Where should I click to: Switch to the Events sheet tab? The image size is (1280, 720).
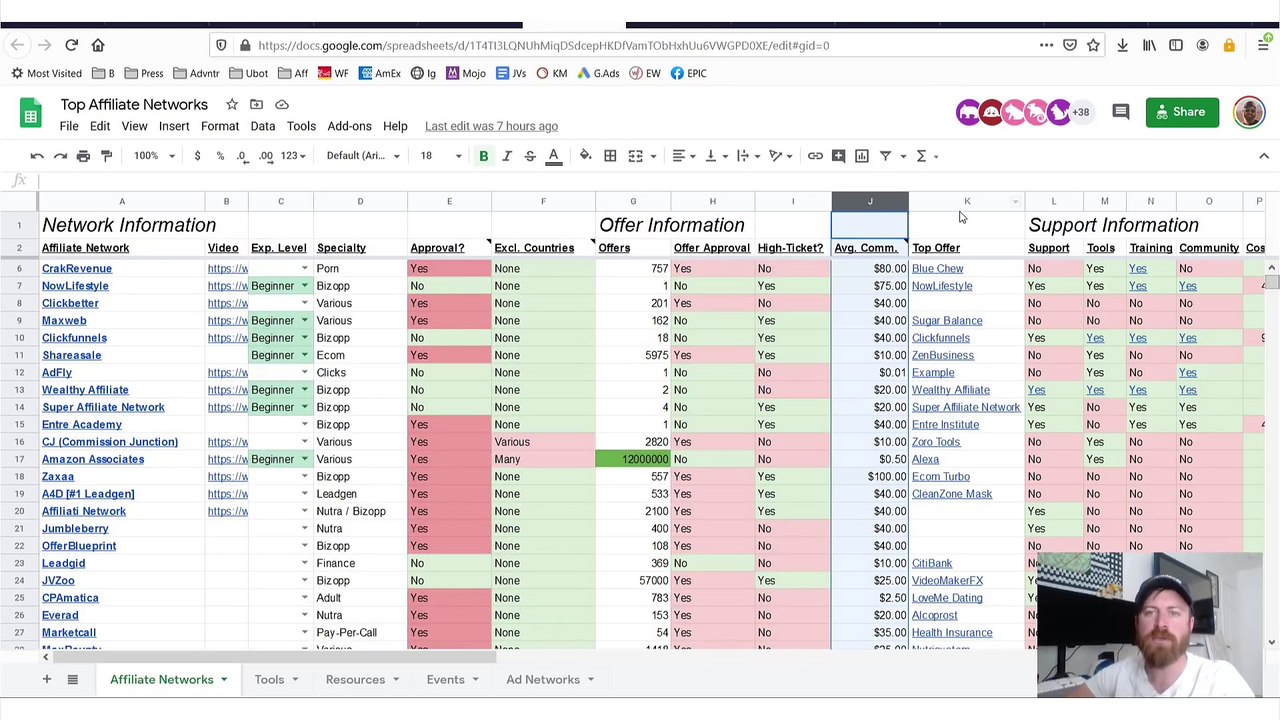[x=445, y=679]
